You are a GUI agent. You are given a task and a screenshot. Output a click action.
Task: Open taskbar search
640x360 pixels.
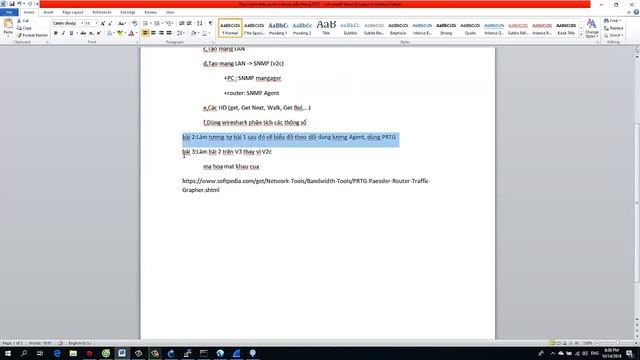(x=24, y=353)
